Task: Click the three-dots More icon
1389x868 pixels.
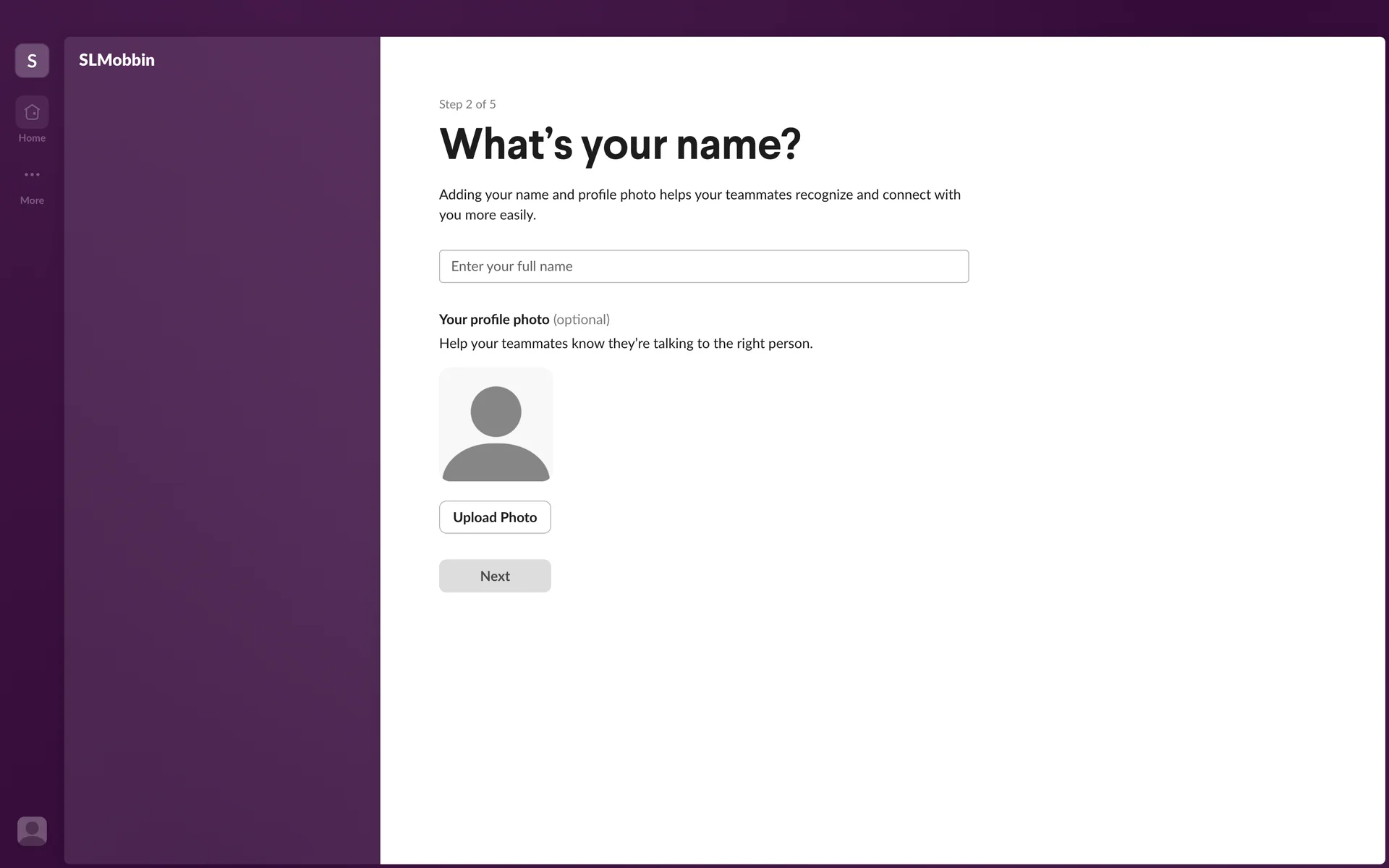Action: pos(32,174)
